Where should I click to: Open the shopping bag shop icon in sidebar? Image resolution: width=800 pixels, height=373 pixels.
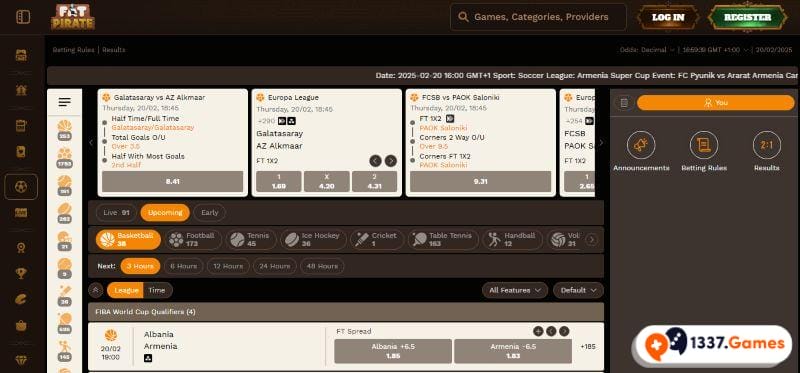[21, 325]
